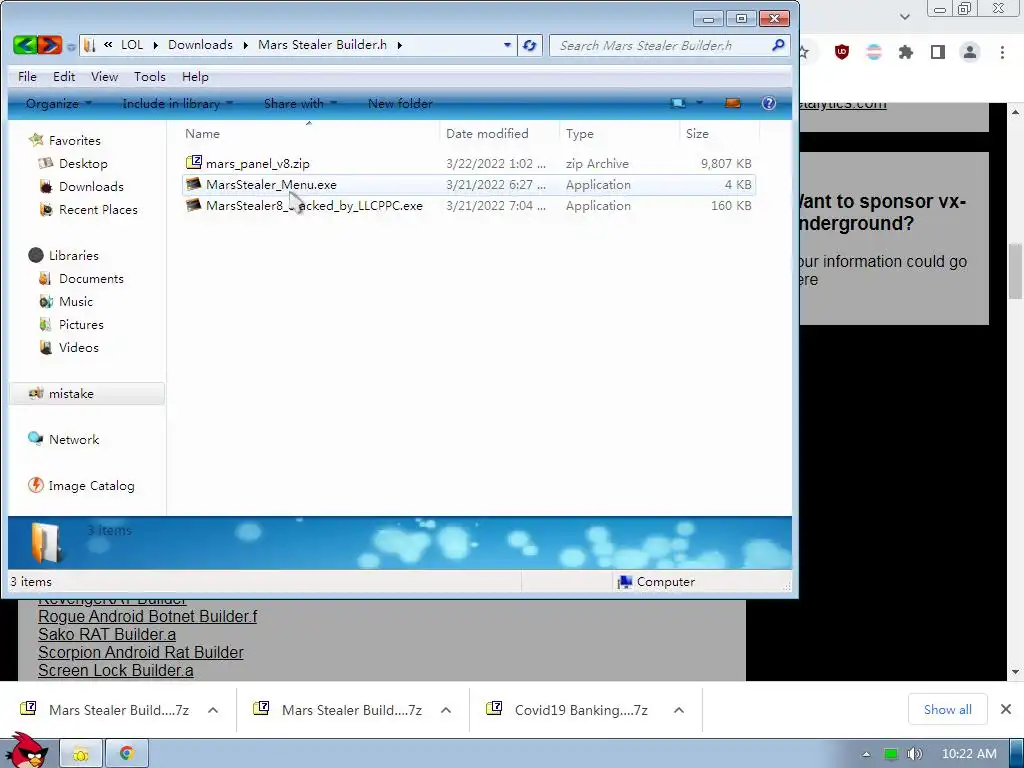Select the MarsStealer8 cracked exe file icon

tap(193, 205)
